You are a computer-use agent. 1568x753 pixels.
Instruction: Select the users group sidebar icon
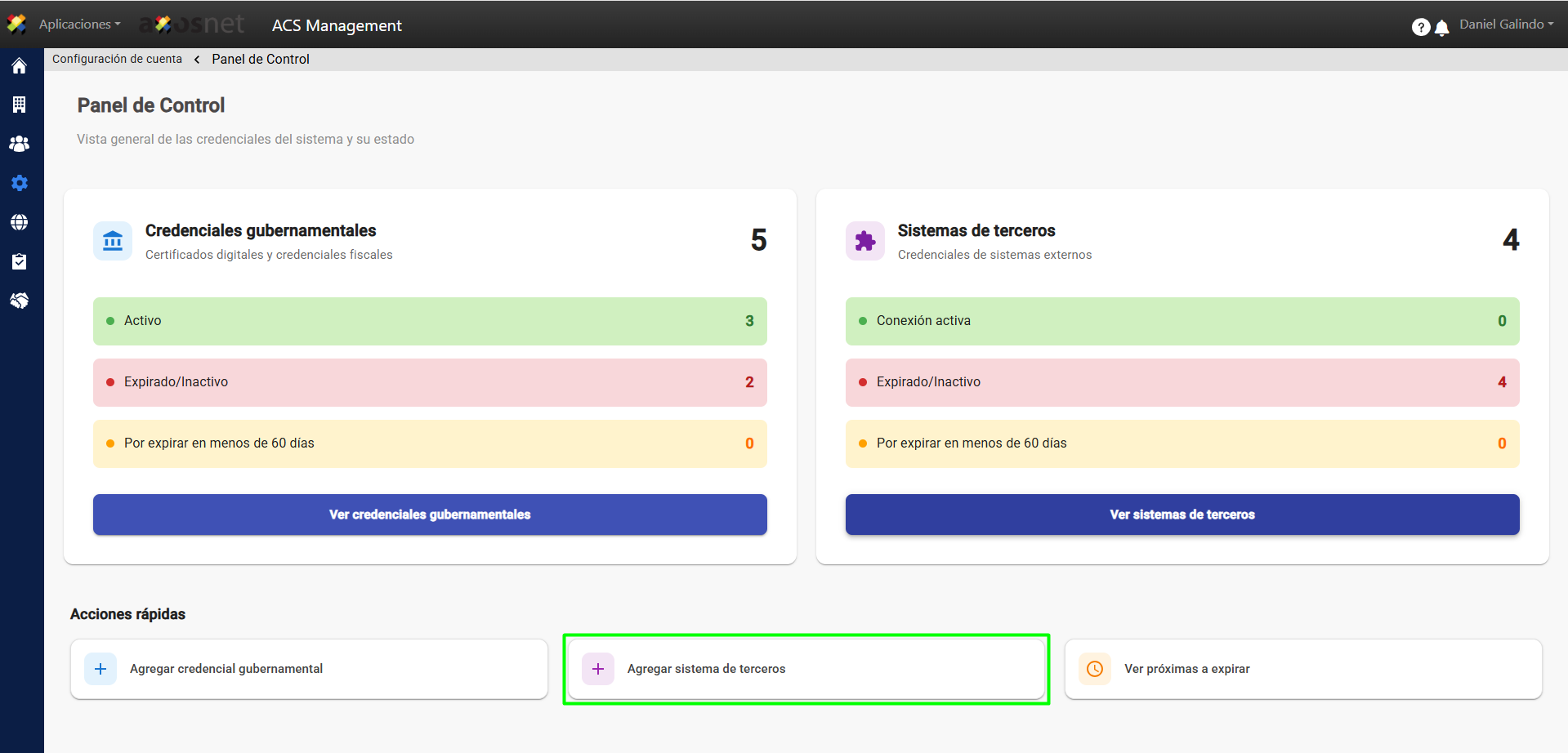pos(19,144)
